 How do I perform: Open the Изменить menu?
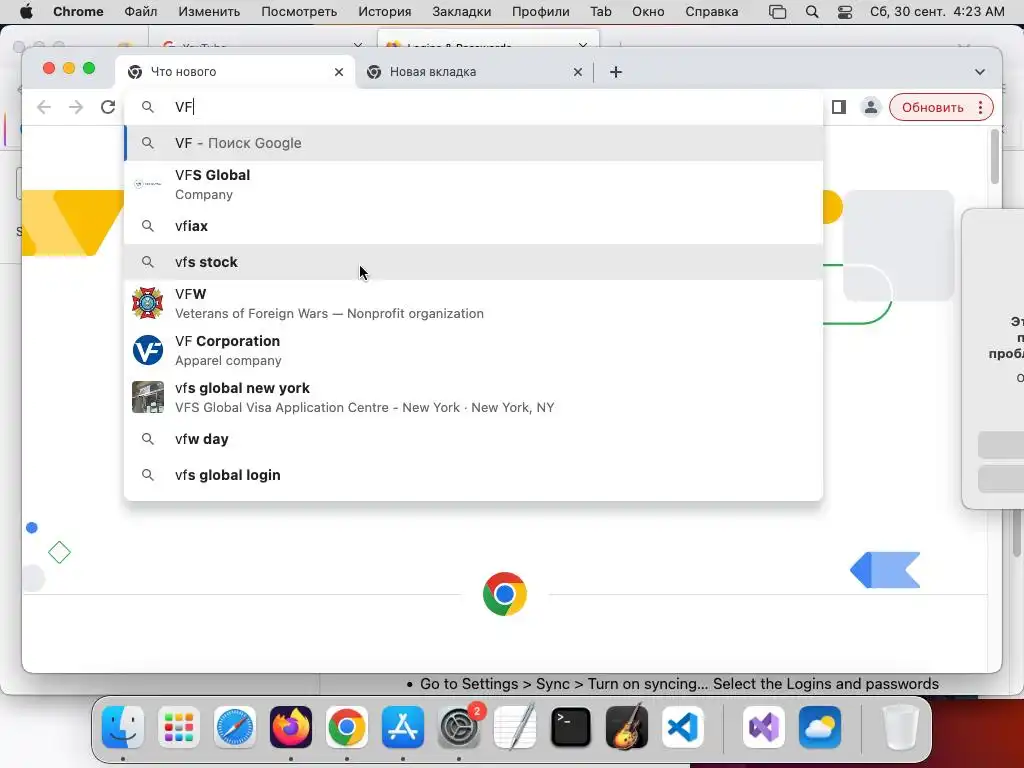point(209,12)
